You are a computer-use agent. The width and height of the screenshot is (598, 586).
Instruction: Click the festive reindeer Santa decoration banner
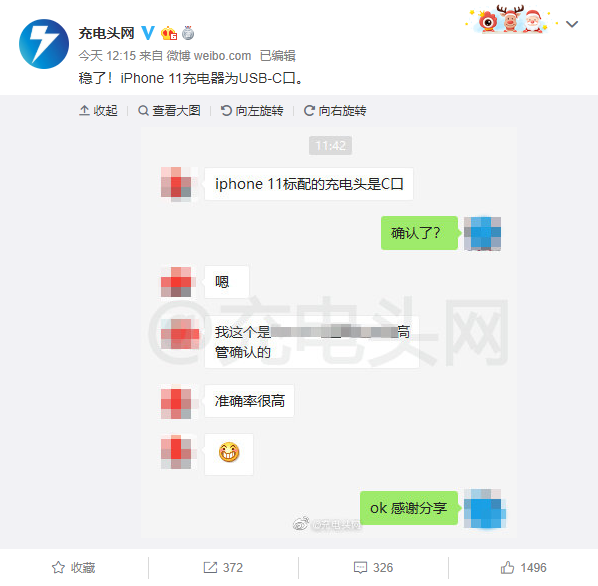click(x=510, y=19)
